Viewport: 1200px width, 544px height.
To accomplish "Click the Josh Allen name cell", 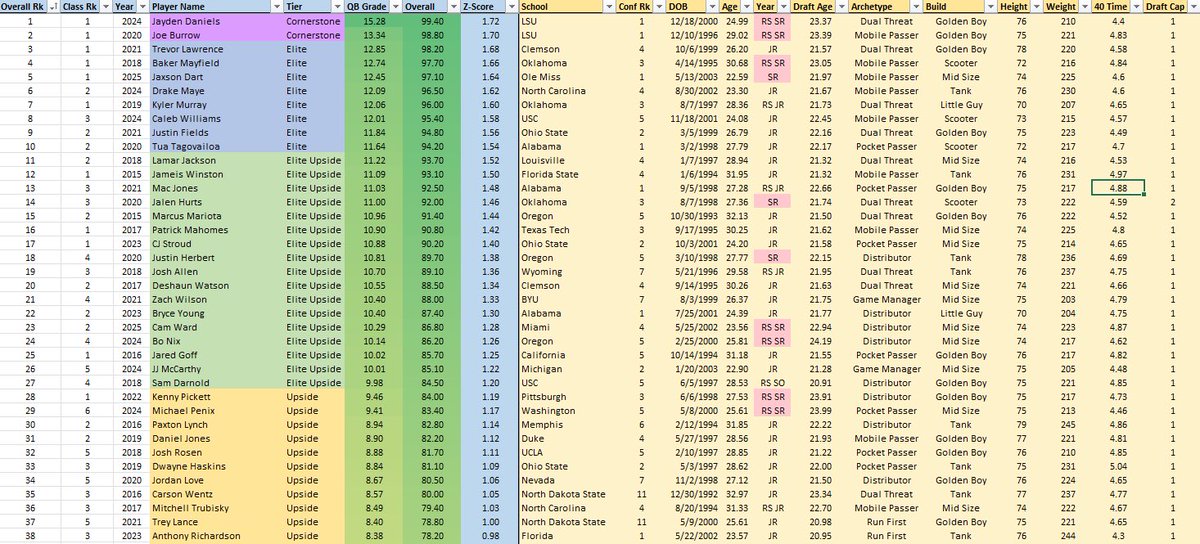I will click(x=215, y=271).
